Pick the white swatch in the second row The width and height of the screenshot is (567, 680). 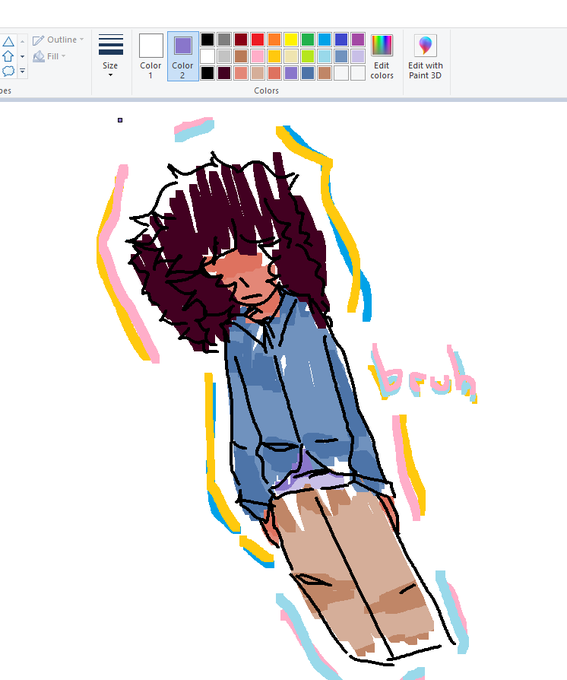pos(207,56)
